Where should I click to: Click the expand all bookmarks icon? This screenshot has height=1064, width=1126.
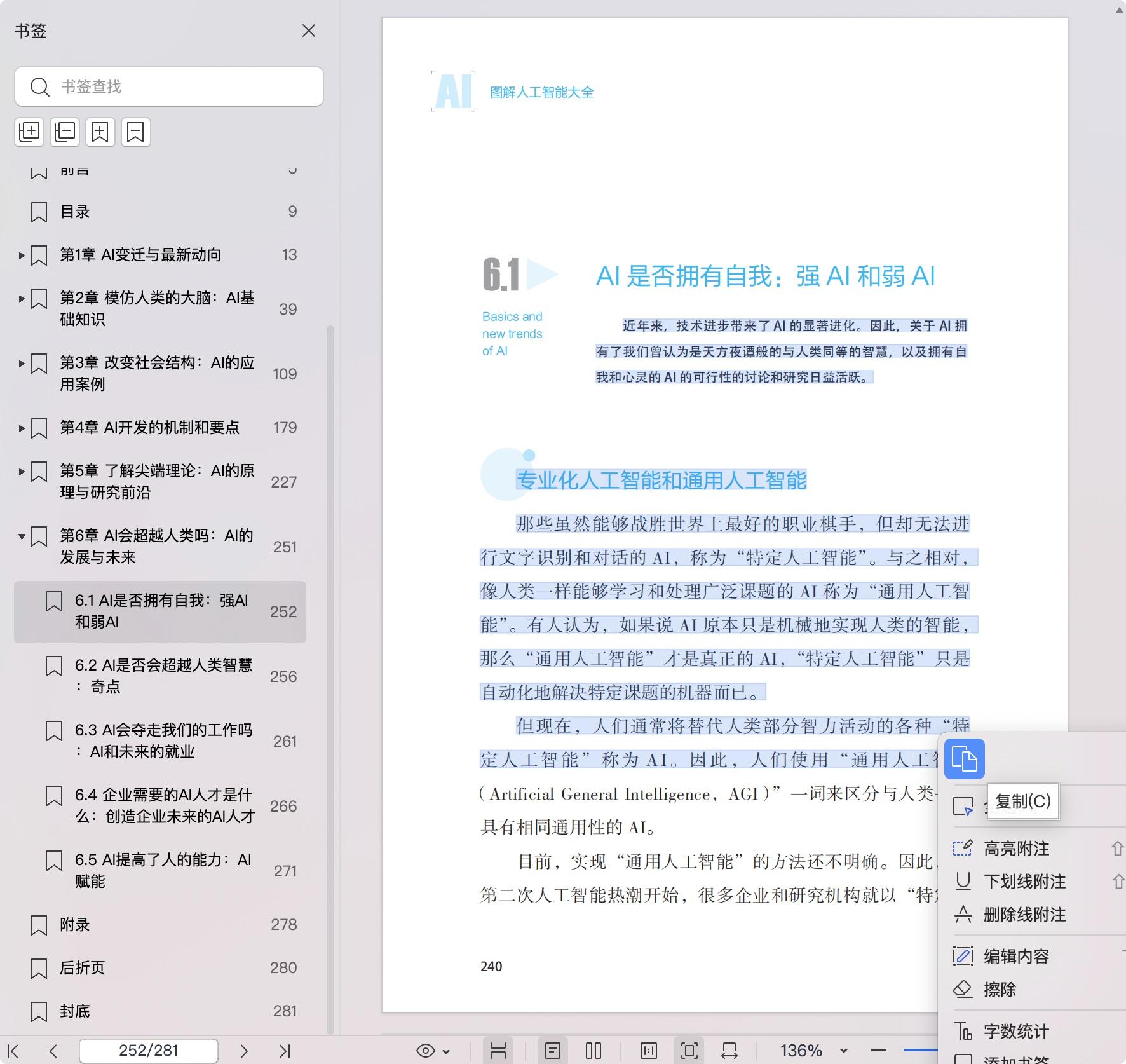[29, 132]
